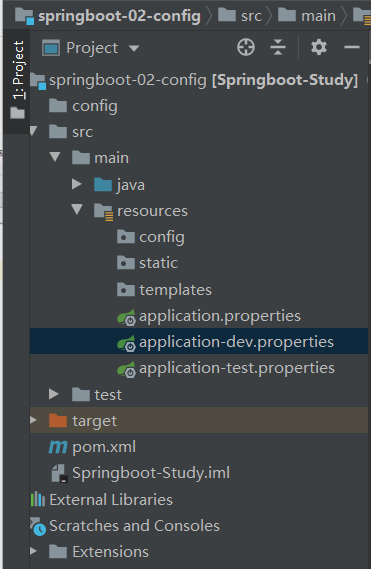Screen dimensions: 371x569
Task: Collapse the main folder arrow
Action: click(x=55, y=157)
